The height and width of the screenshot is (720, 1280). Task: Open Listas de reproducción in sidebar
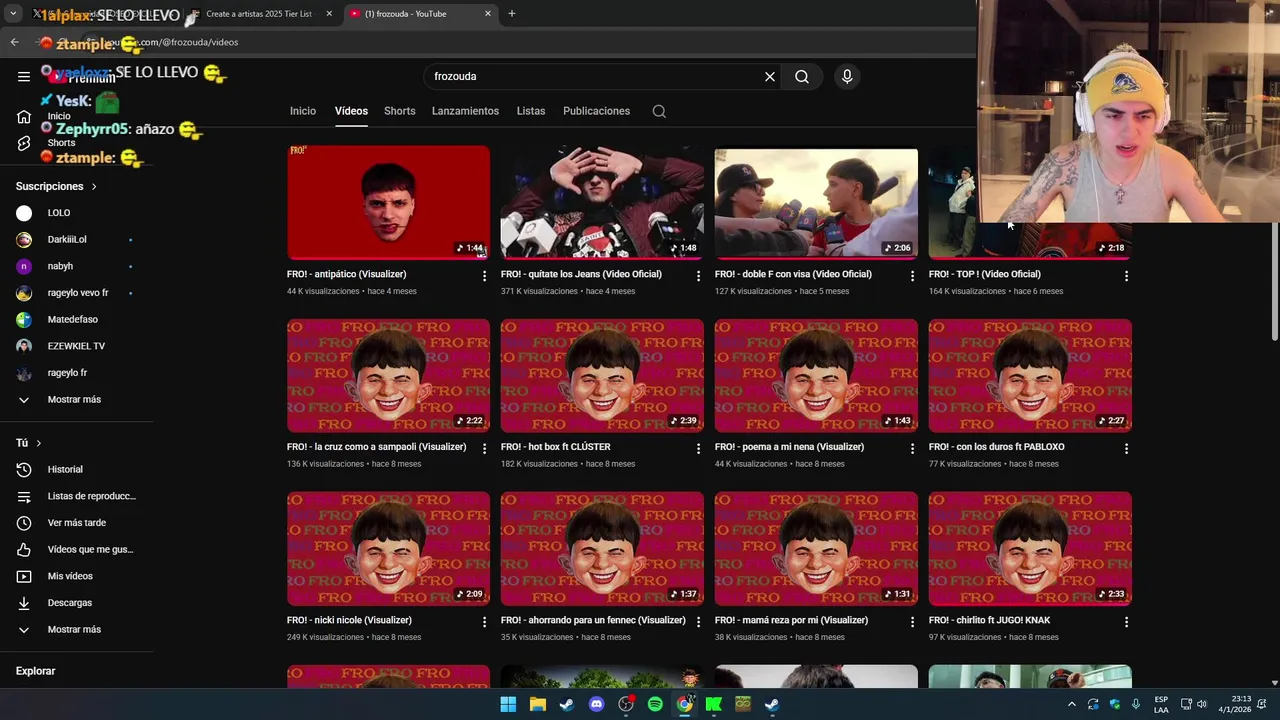point(77,496)
